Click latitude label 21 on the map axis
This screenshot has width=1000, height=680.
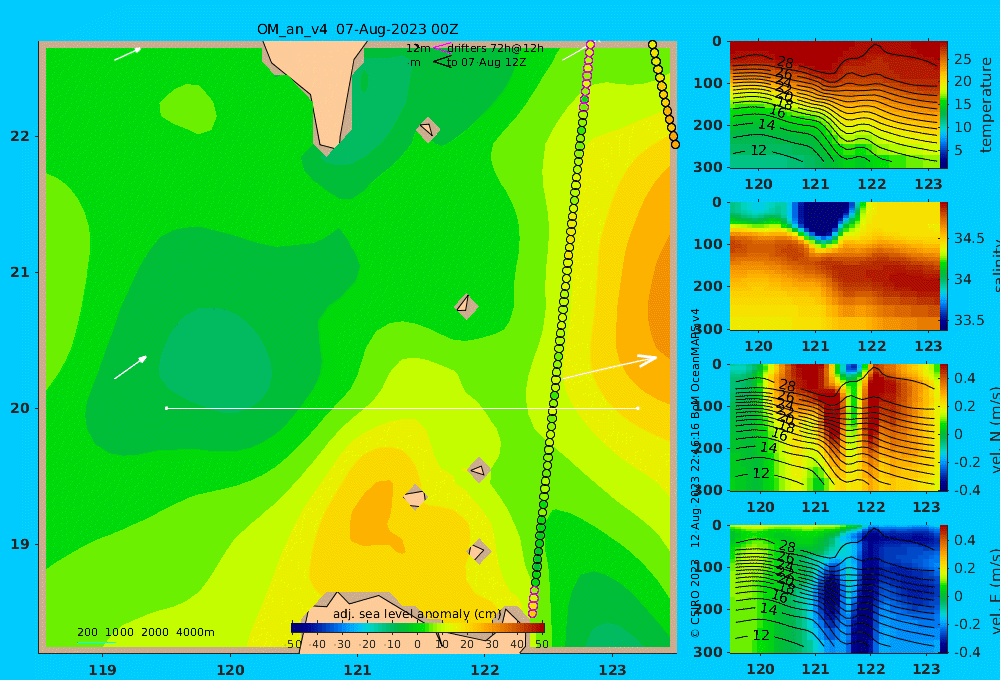point(20,272)
